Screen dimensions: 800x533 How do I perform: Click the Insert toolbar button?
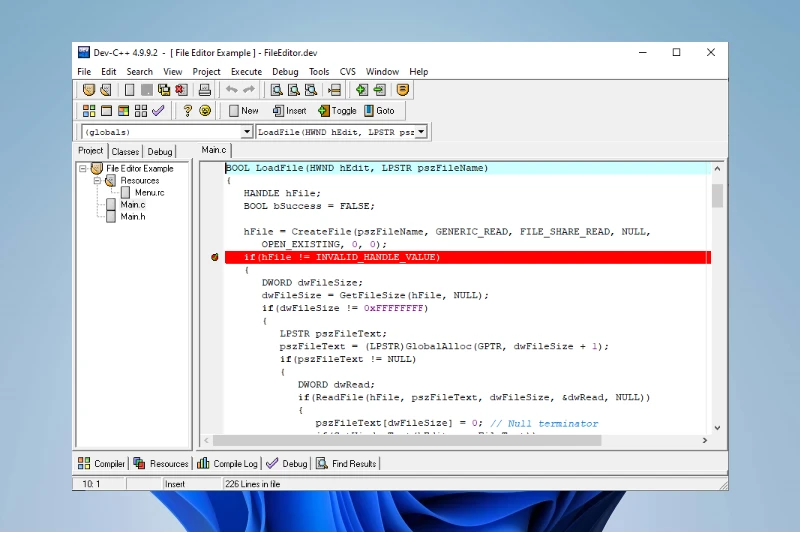tap(289, 111)
